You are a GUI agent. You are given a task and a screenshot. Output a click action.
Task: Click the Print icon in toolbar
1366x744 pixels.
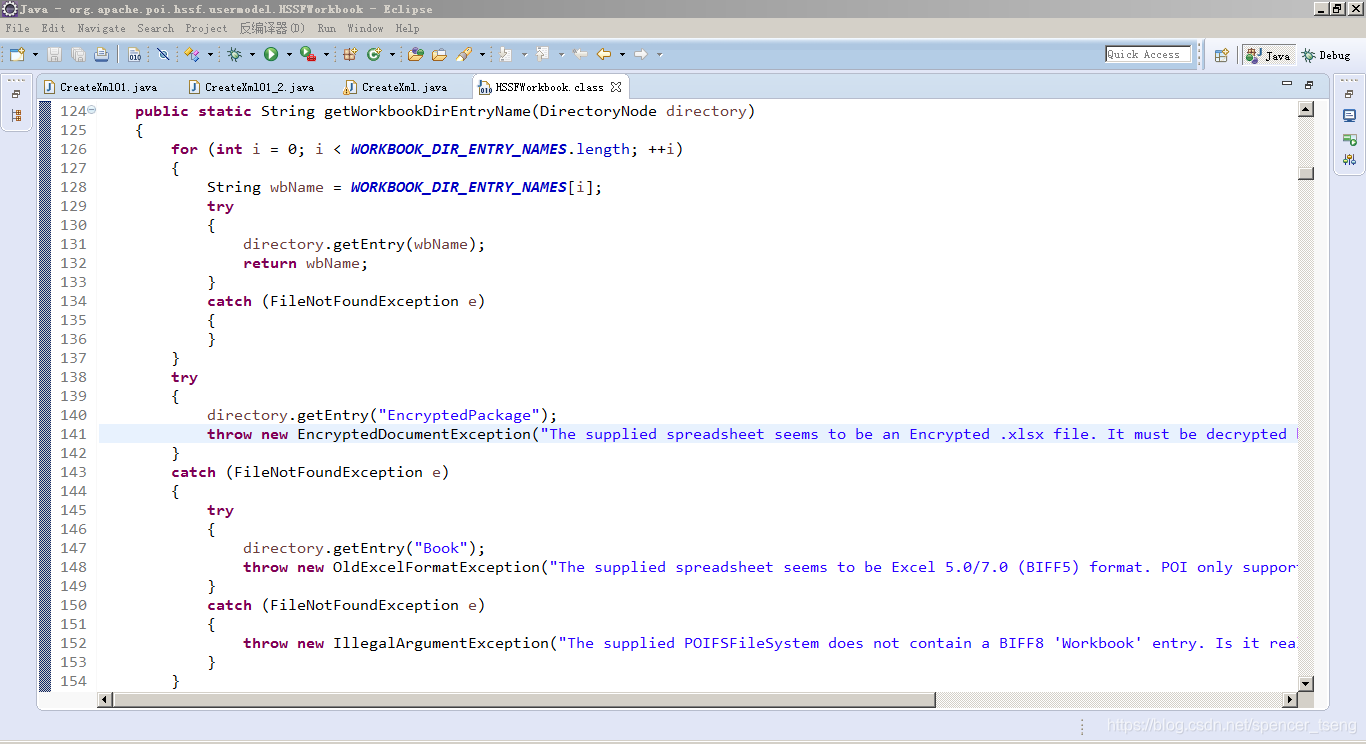coord(101,54)
